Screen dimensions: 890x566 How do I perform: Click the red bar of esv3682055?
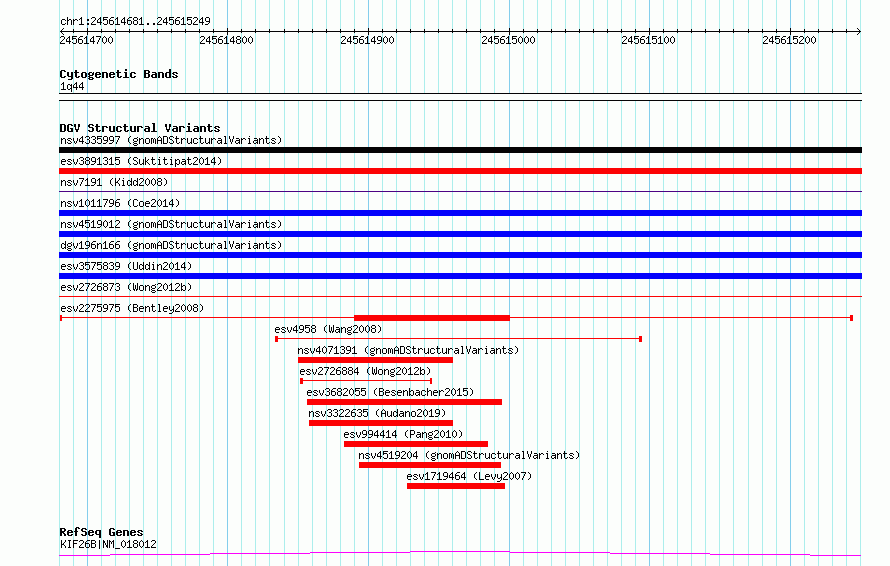(405, 402)
